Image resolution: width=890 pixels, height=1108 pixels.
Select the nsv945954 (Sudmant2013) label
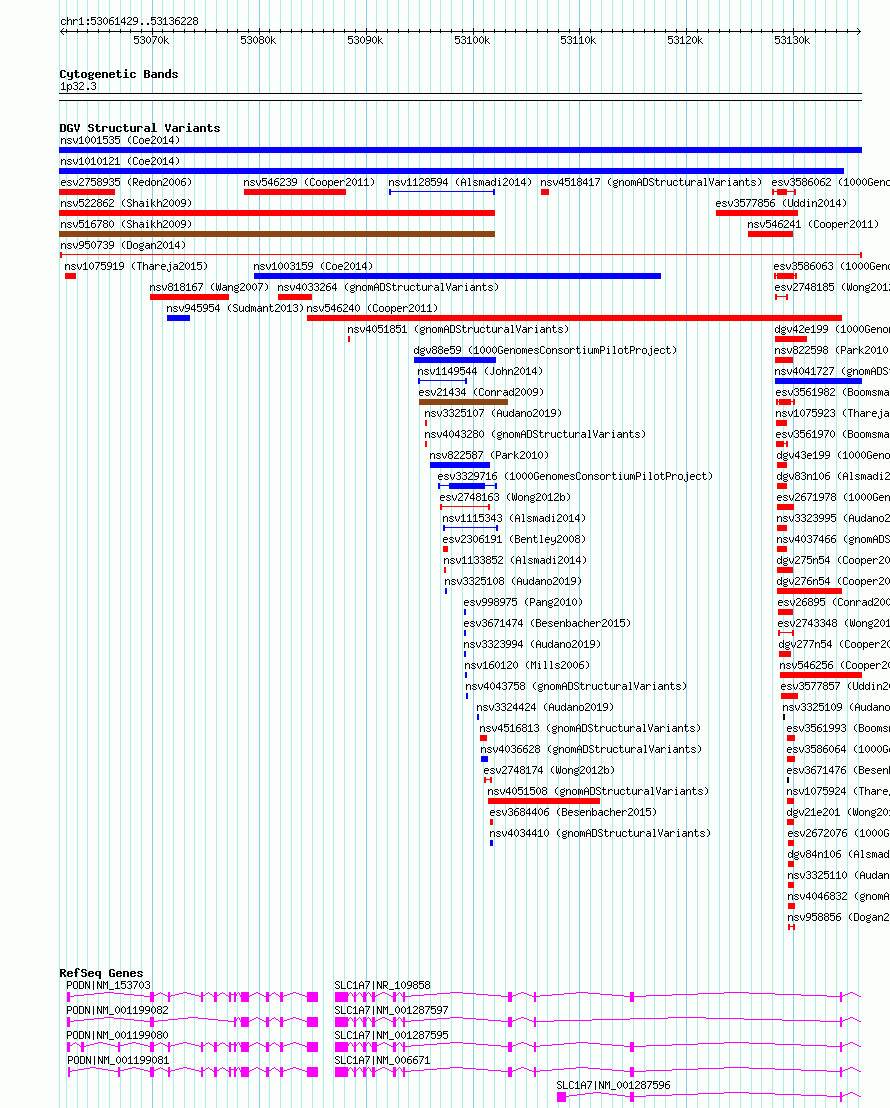pos(235,309)
